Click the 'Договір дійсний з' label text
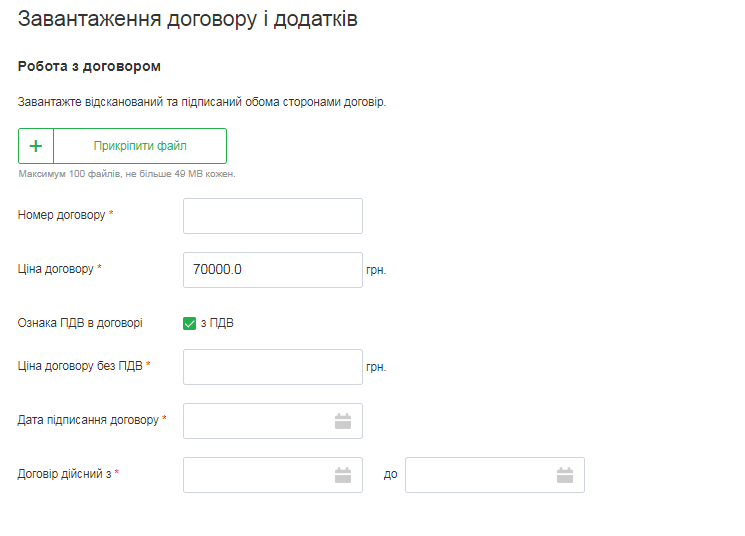Image resolution: width=745 pixels, height=536 pixels. pos(64,474)
